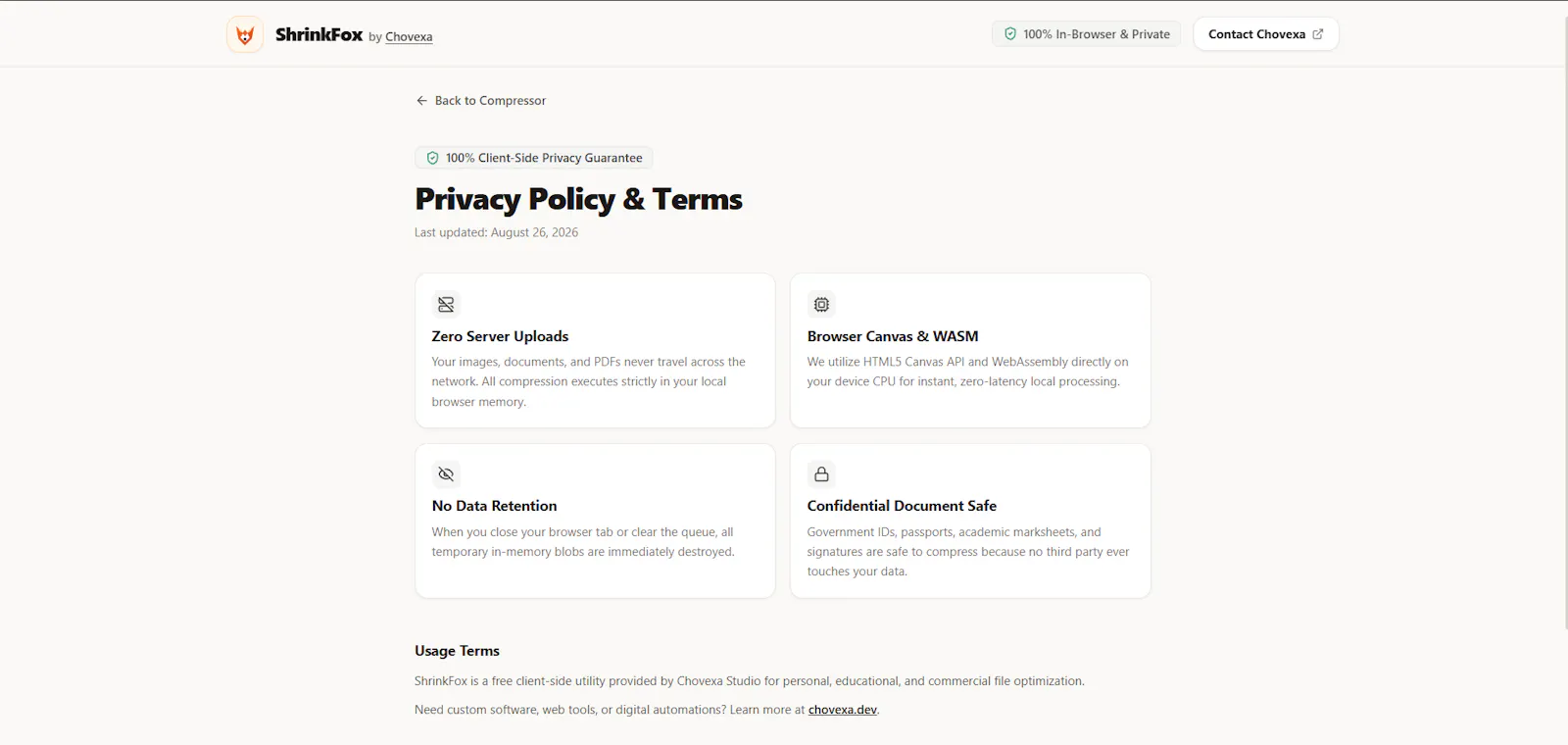Click the "Usage Terms" section heading
The height and width of the screenshot is (745, 1568).
[457, 651]
